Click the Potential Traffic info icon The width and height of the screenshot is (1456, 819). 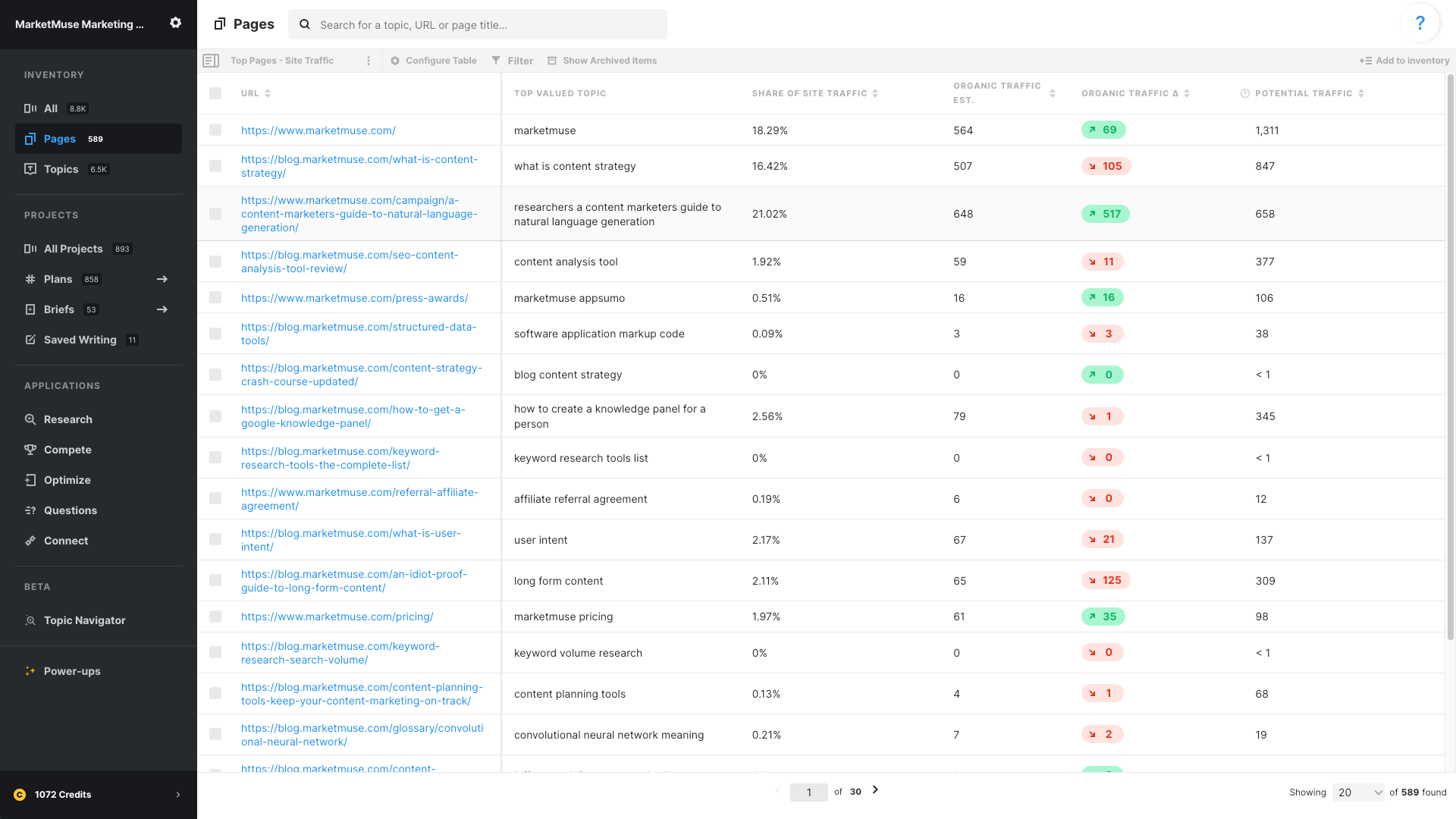[1245, 93]
